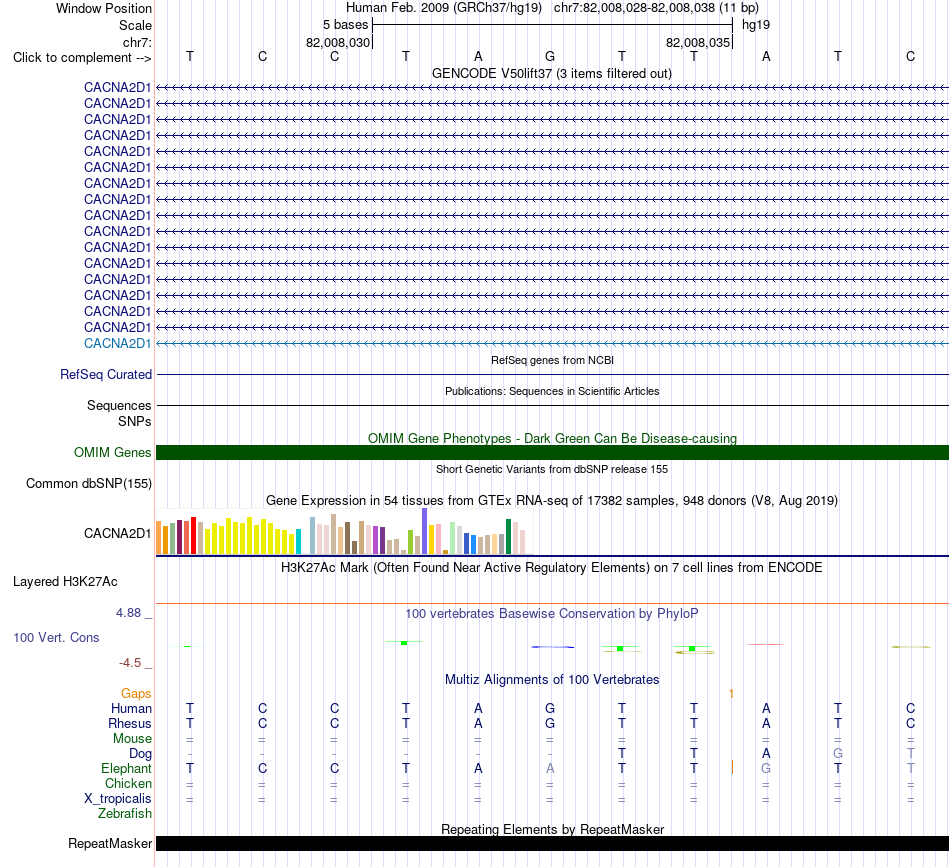Click the GTEx CACNA2D1 expression label

pos(118,533)
